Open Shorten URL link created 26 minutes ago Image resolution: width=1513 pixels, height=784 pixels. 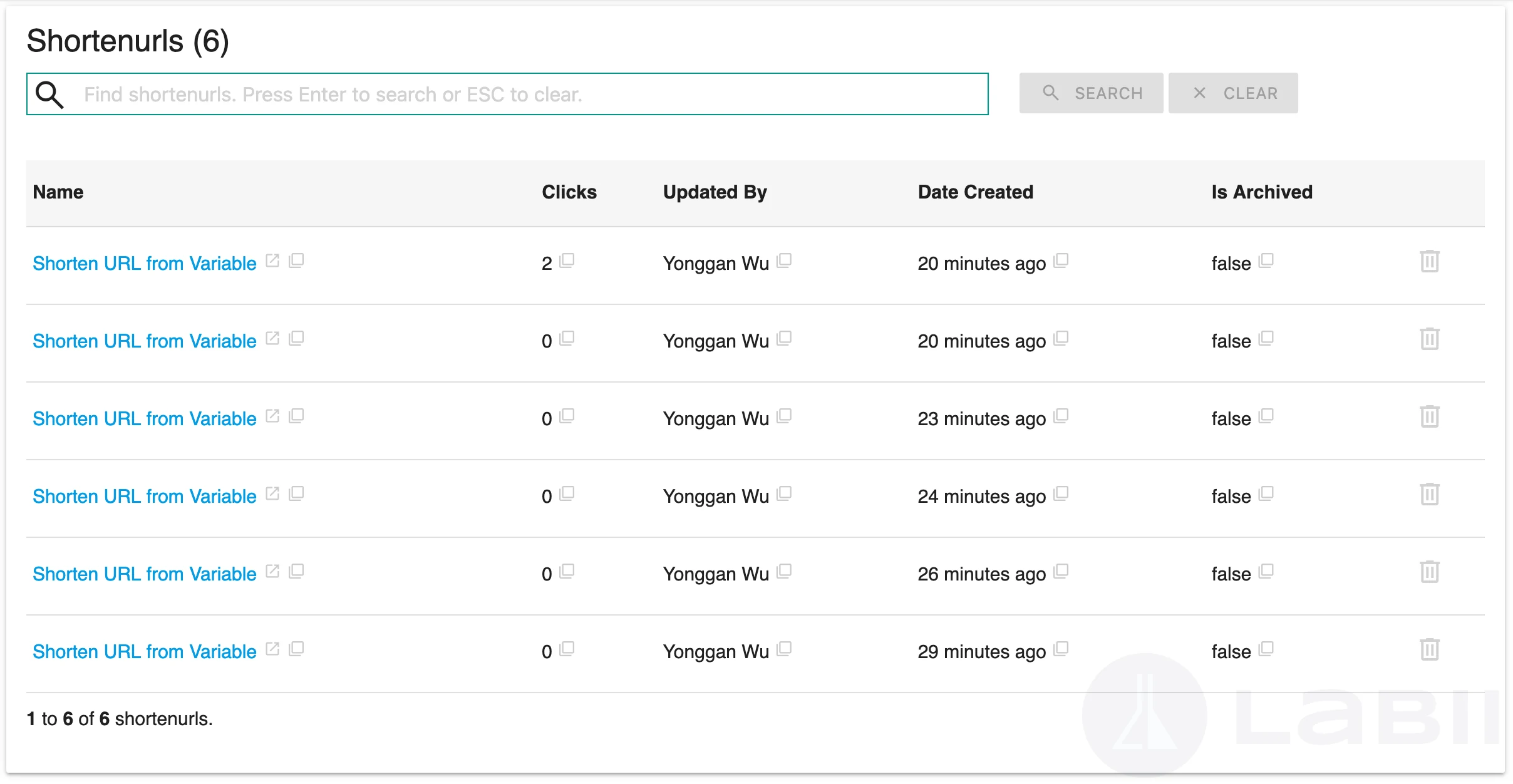tap(145, 574)
